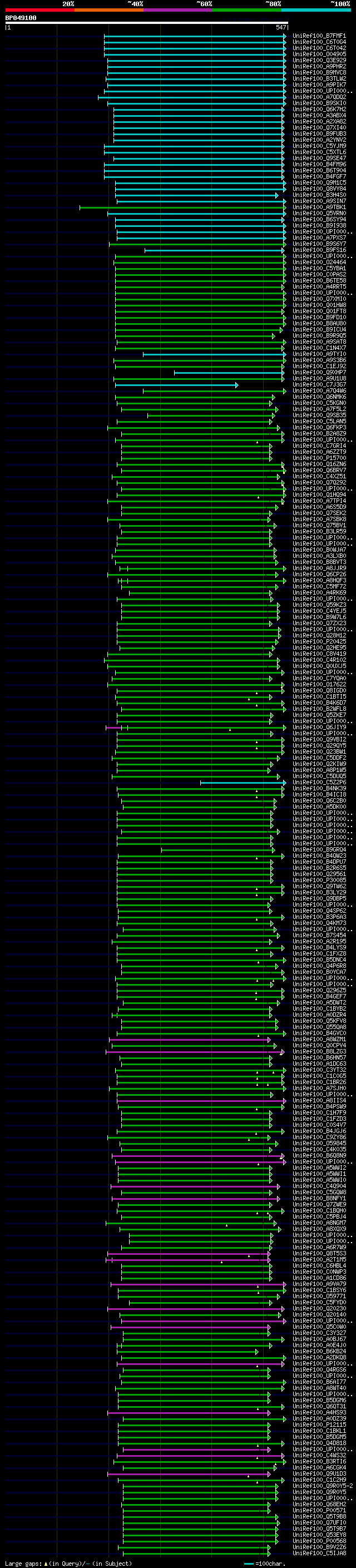Select the UniRef100_B6SY94 label
356x1568 pixels.
(319, 220)
